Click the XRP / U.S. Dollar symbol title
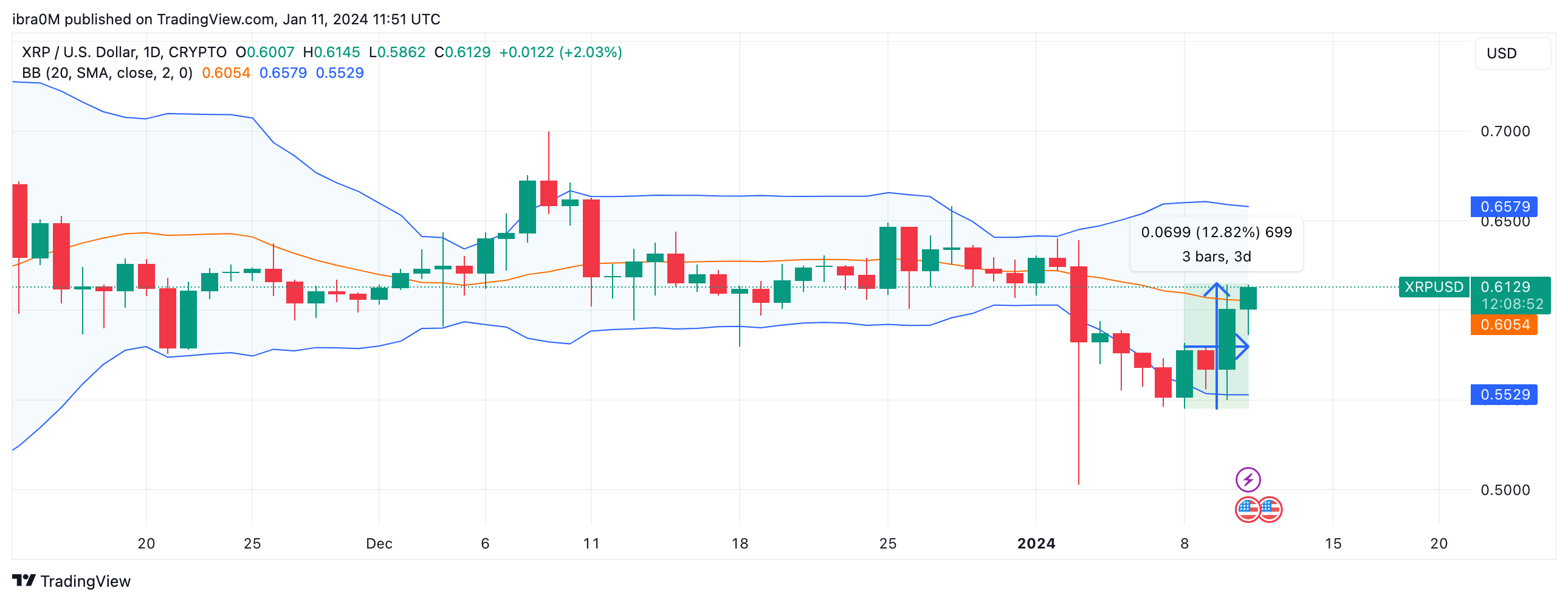This screenshot has width=1568, height=602. coord(124,52)
